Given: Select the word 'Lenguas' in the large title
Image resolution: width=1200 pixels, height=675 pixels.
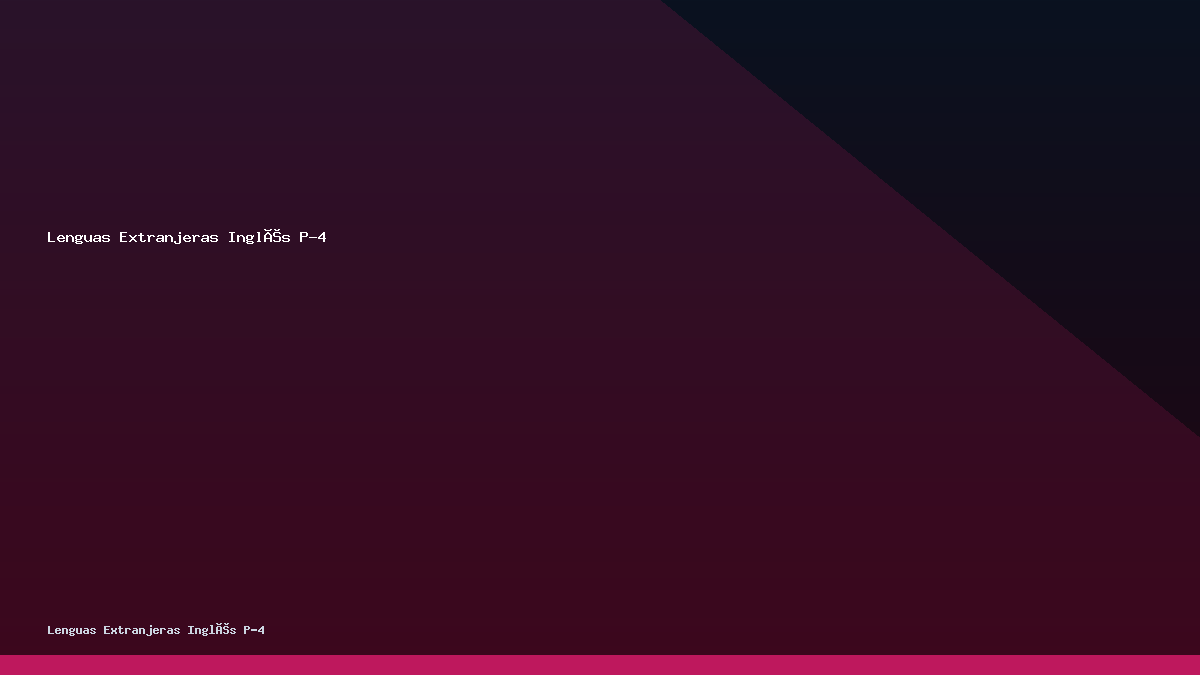Looking at the screenshot, I should pyautogui.click(x=79, y=237).
